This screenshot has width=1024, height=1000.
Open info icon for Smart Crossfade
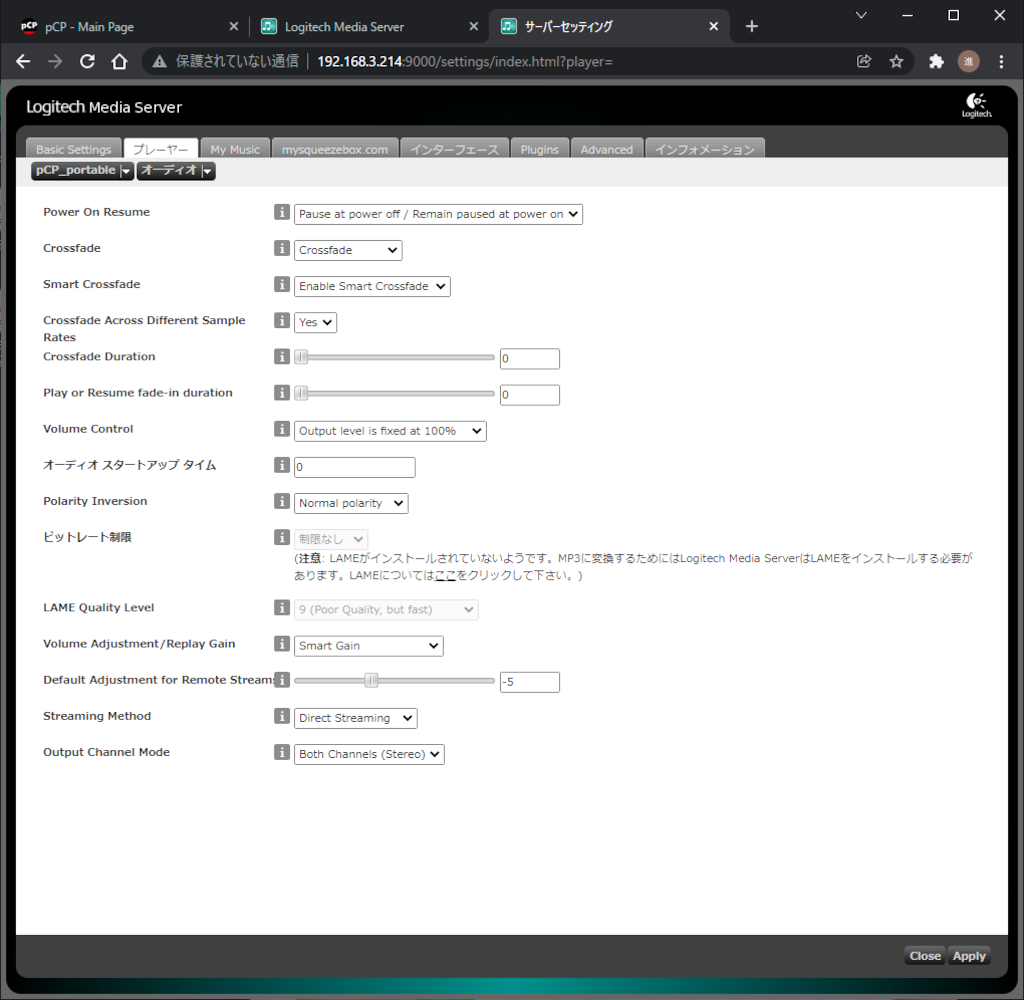click(281, 284)
